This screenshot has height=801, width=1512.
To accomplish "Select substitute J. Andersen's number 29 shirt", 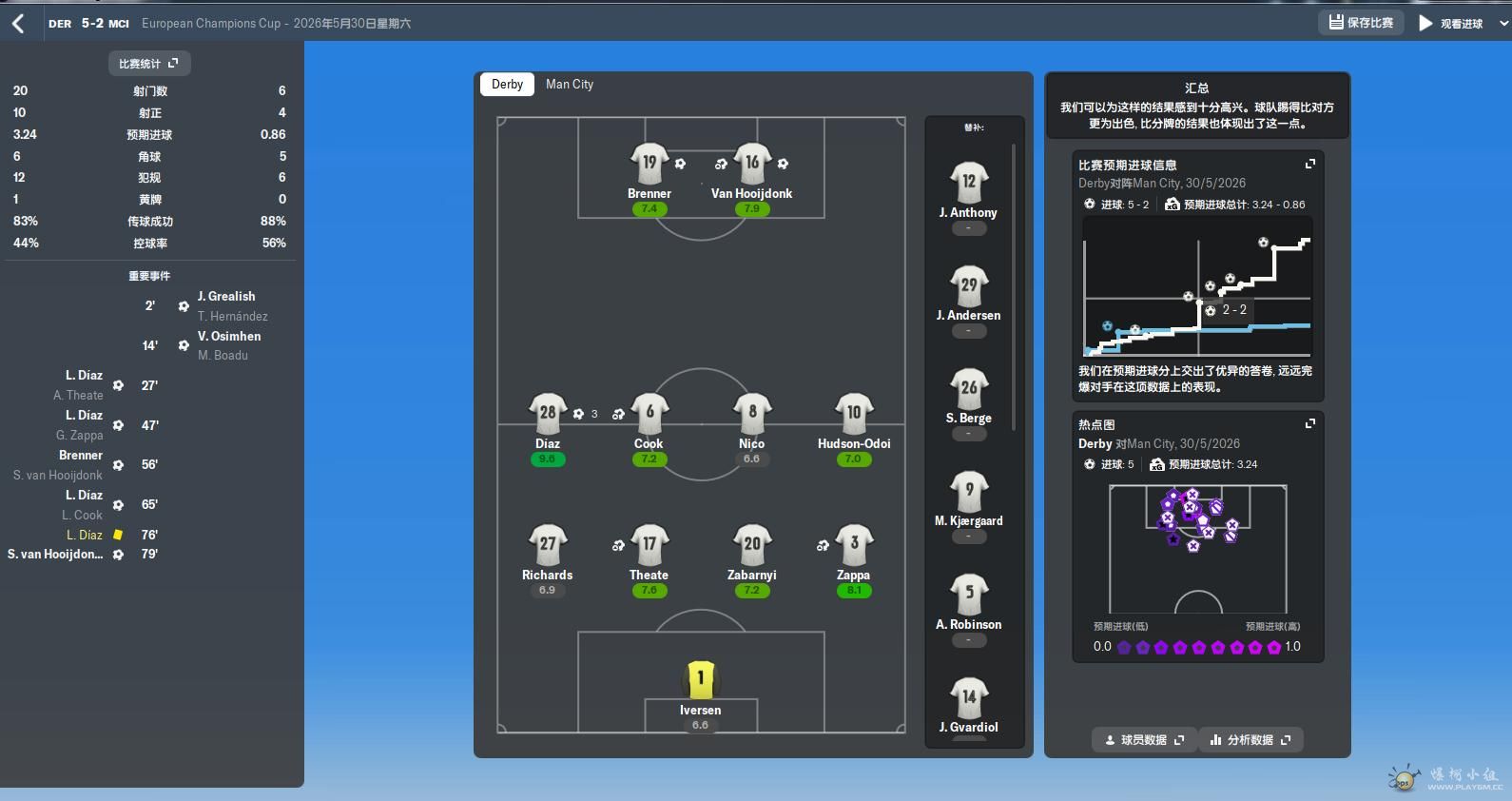I will (x=969, y=284).
